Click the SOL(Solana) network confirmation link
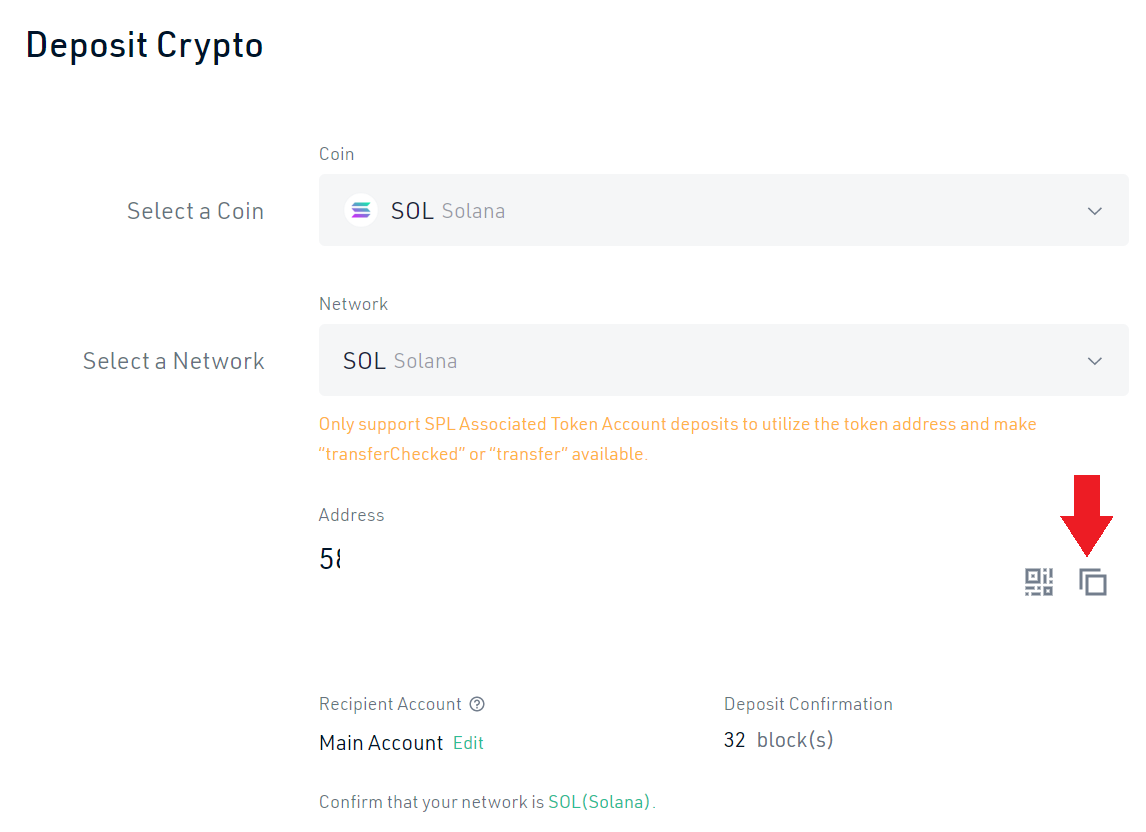 pyautogui.click(x=600, y=802)
